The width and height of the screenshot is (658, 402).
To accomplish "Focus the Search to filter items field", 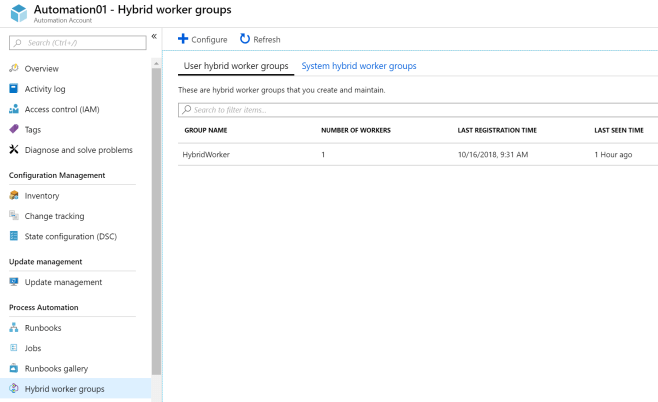I will tap(417, 109).
